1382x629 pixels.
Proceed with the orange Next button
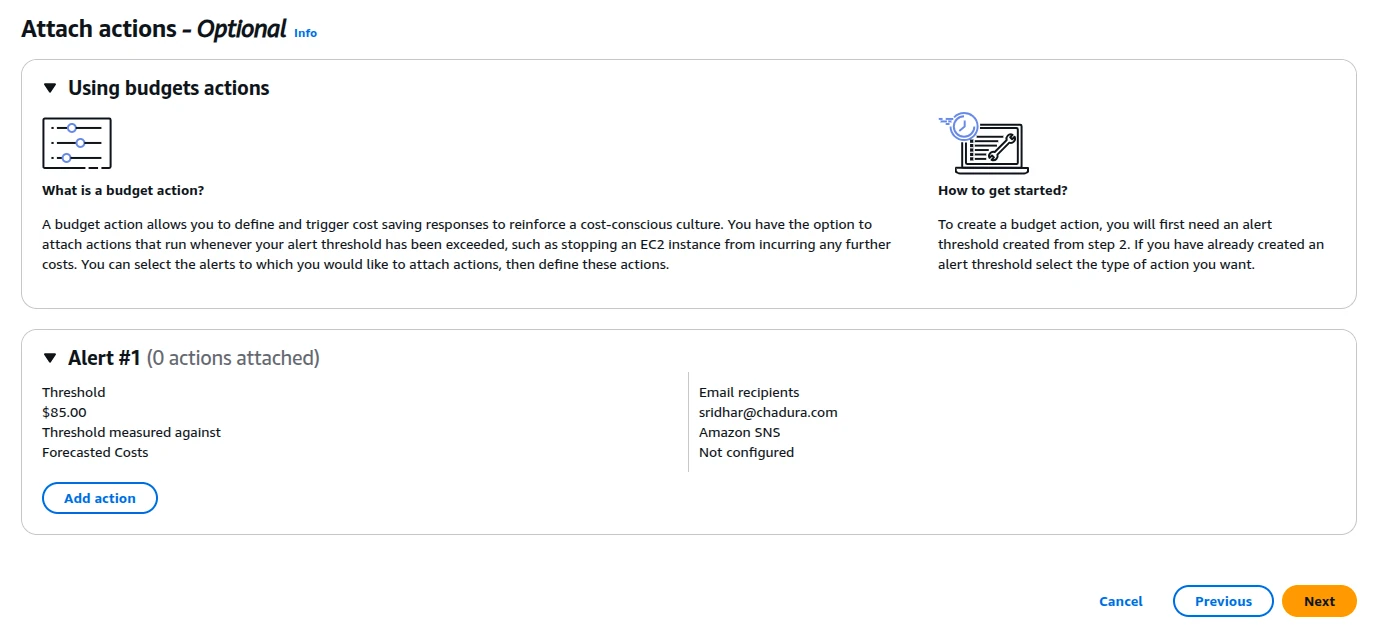point(1319,601)
